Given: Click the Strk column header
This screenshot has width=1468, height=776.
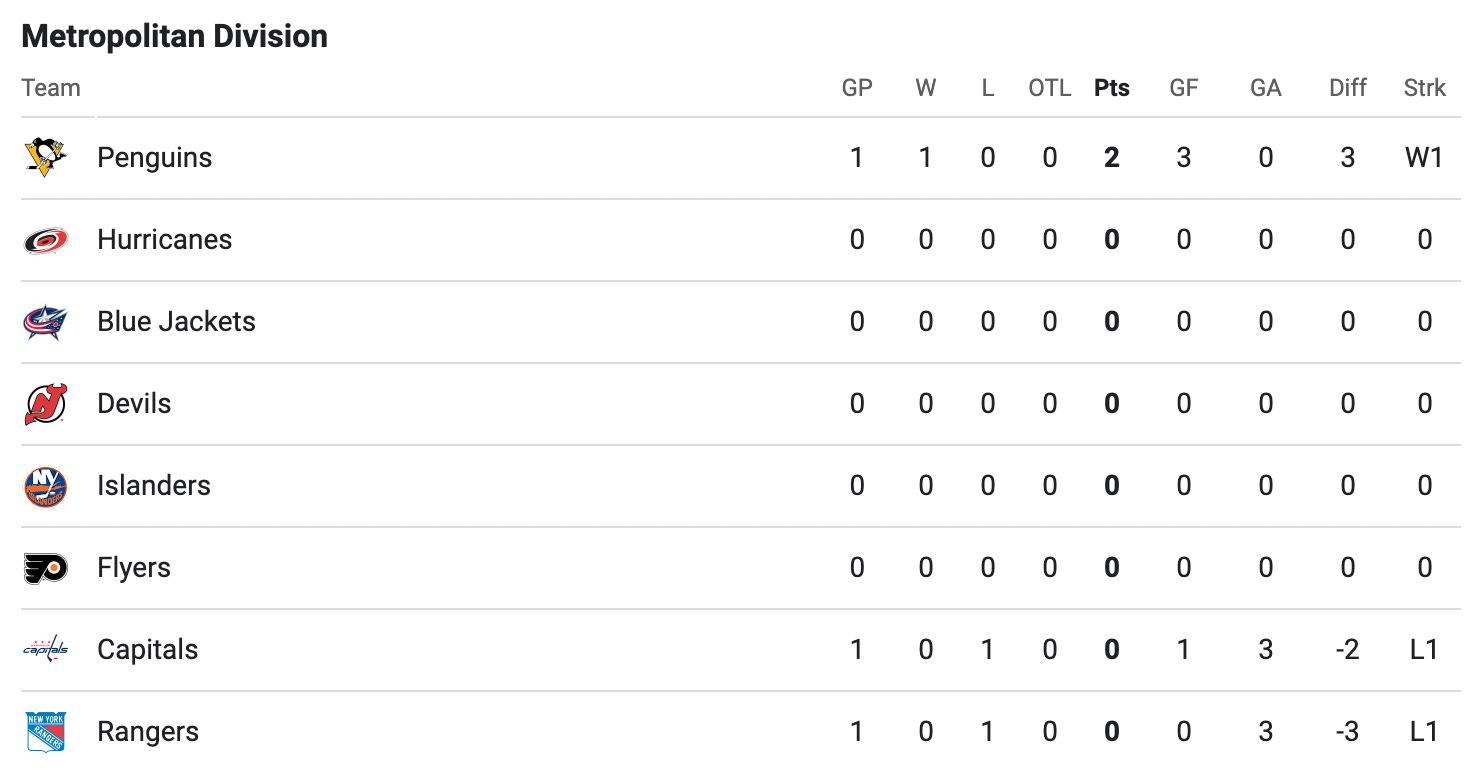Looking at the screenshot, I should coord(1425,88).
